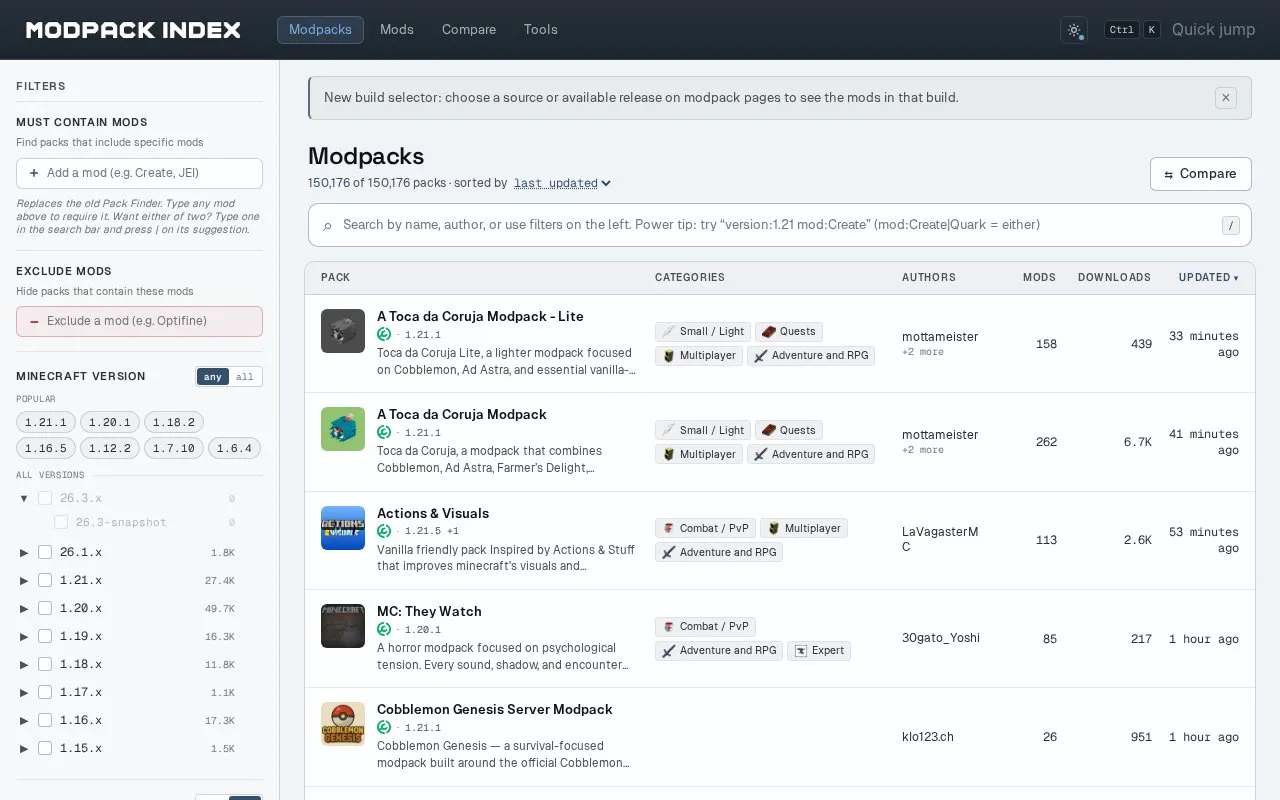Open the mottameister author link in Lite row
Viewport: 1280px width, 800px height.
click(940, 337)
